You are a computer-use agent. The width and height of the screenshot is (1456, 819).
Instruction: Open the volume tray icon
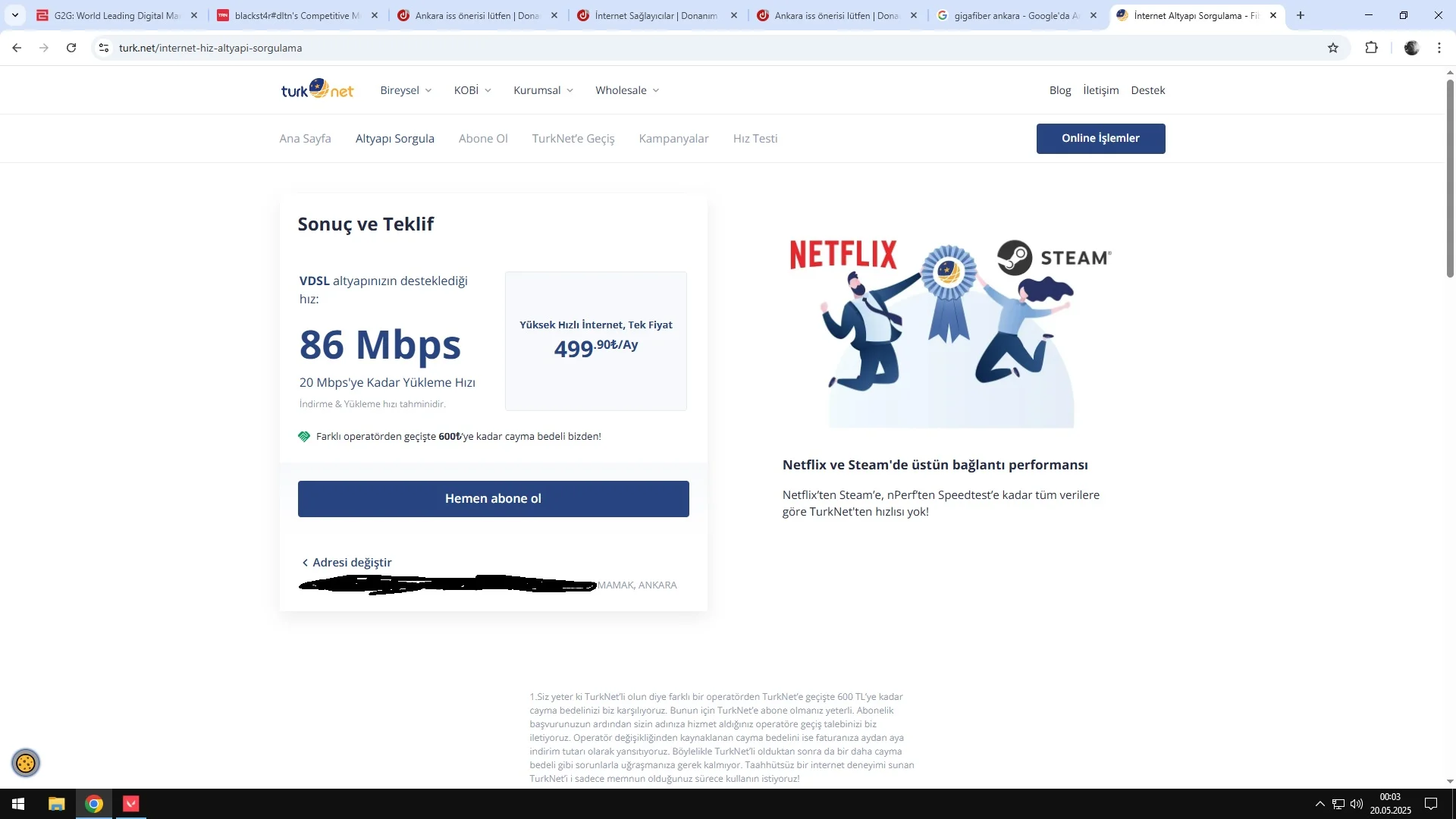1357,804
